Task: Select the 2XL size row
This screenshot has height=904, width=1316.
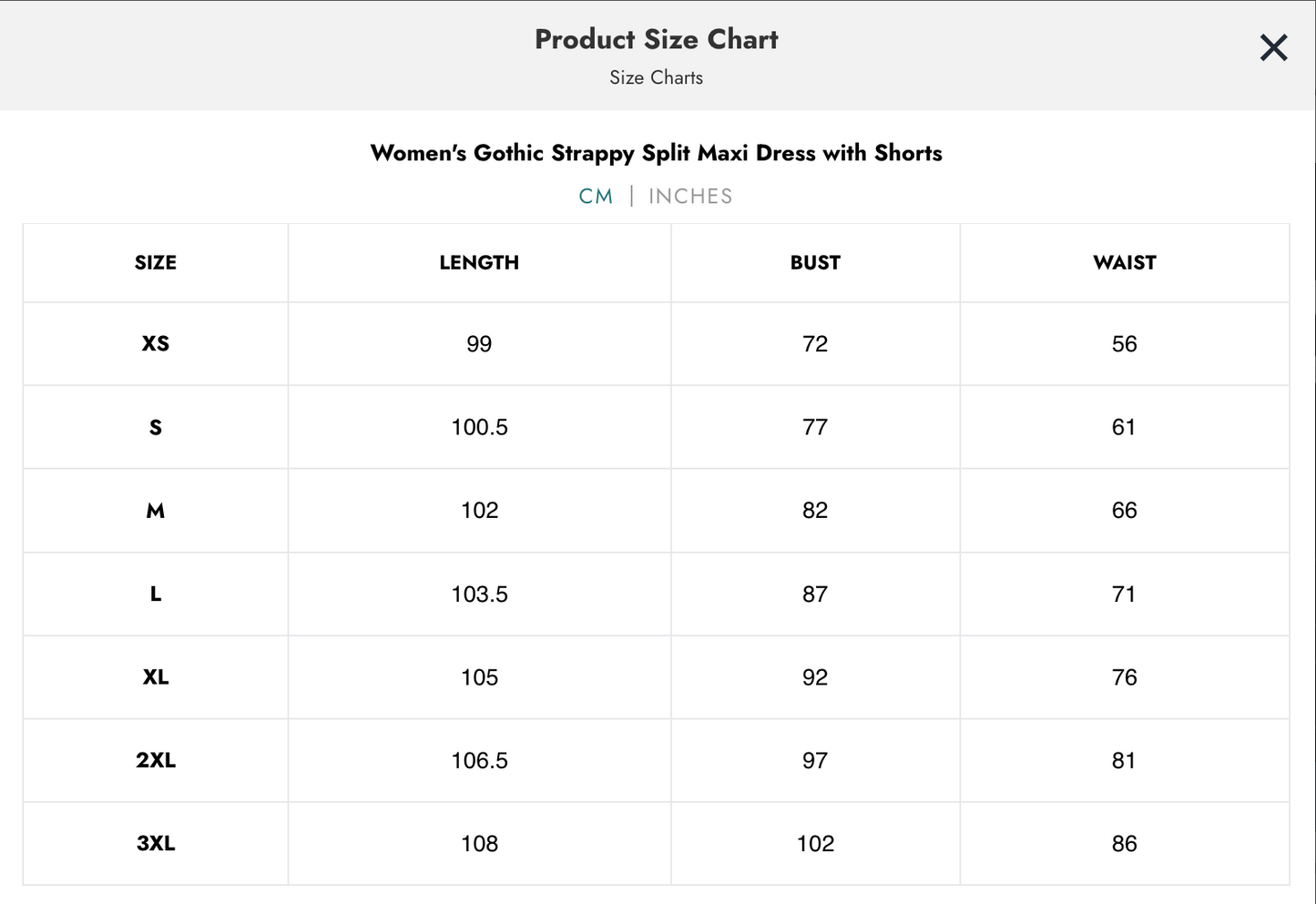Action: pos(155,760)
